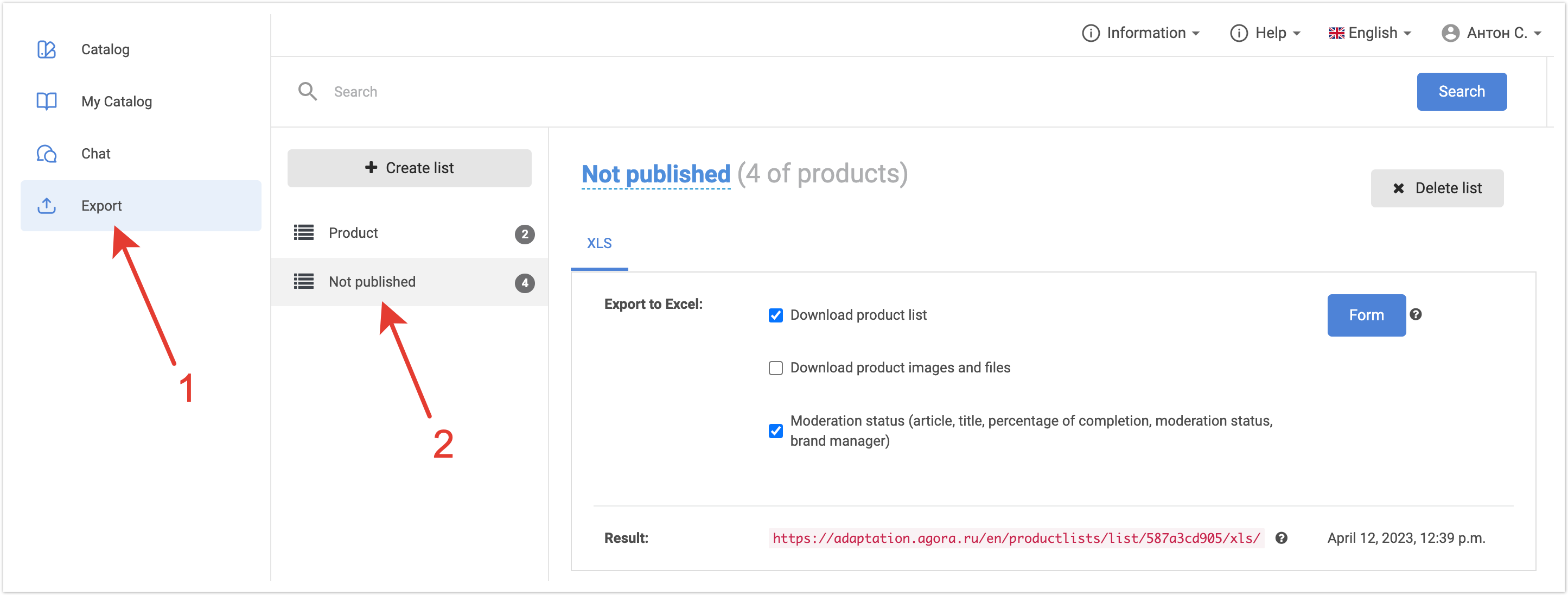Screen dimensions: 1568x595
Task: Select the Not published list item
Action: coord(372,281)
